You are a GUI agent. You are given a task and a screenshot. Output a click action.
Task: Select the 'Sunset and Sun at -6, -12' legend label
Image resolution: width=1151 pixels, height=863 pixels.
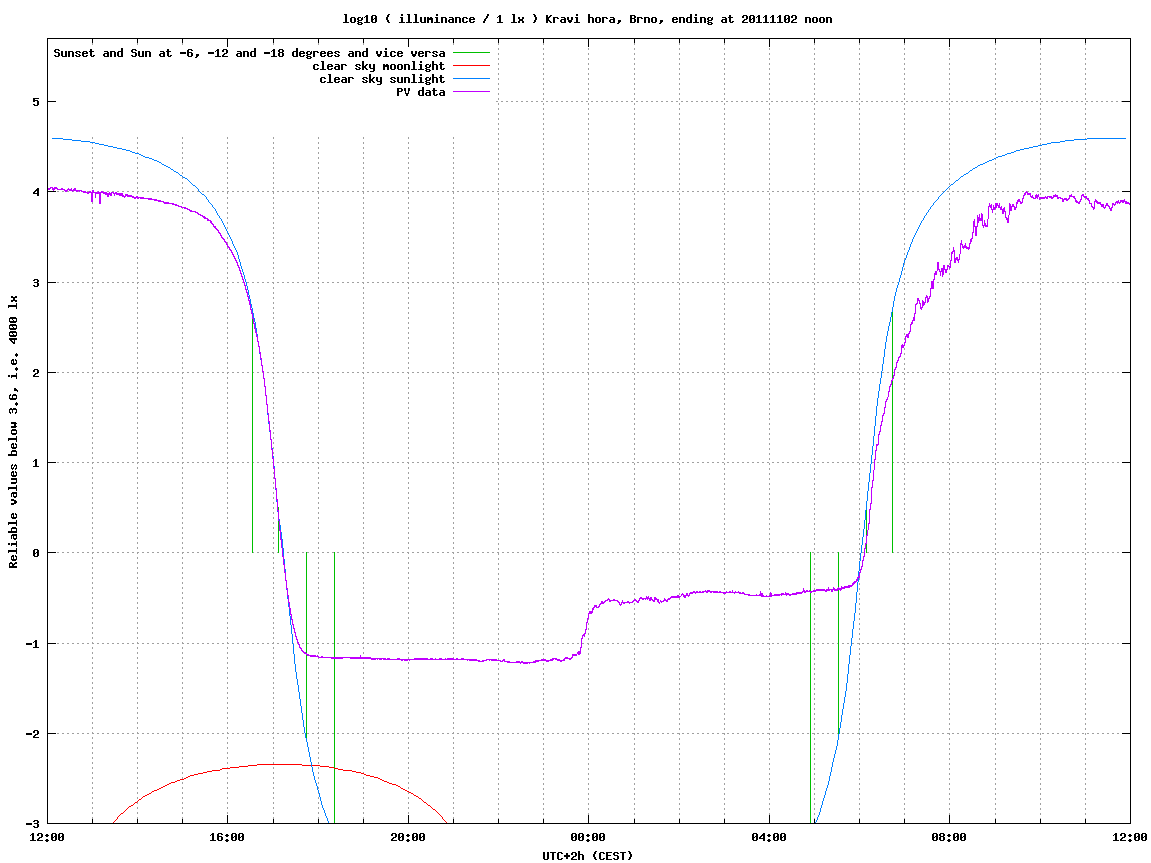click(249, 53)
